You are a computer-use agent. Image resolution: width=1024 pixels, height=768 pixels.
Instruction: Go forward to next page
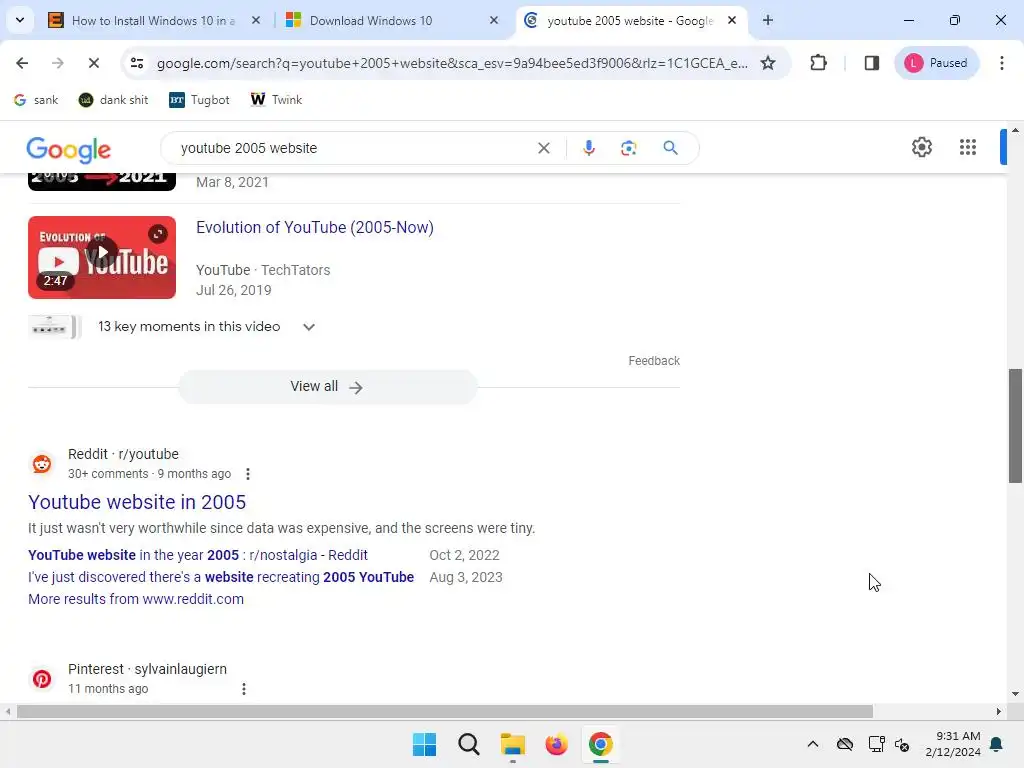(x=57, y=63)
